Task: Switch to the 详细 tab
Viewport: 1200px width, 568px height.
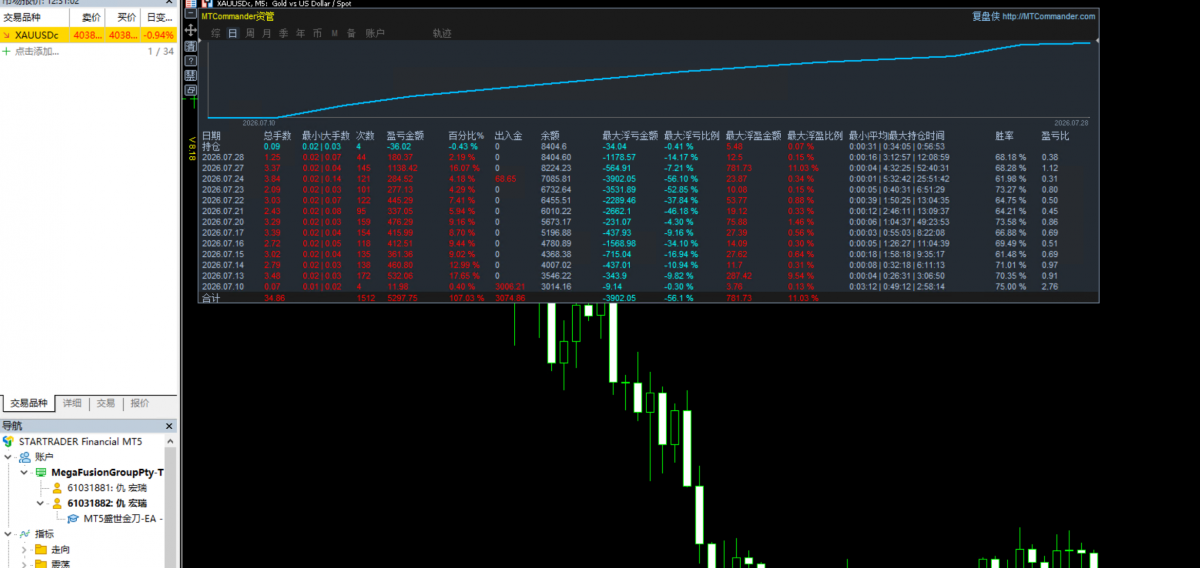Action: pyautogui.click(x=72, y=403)
